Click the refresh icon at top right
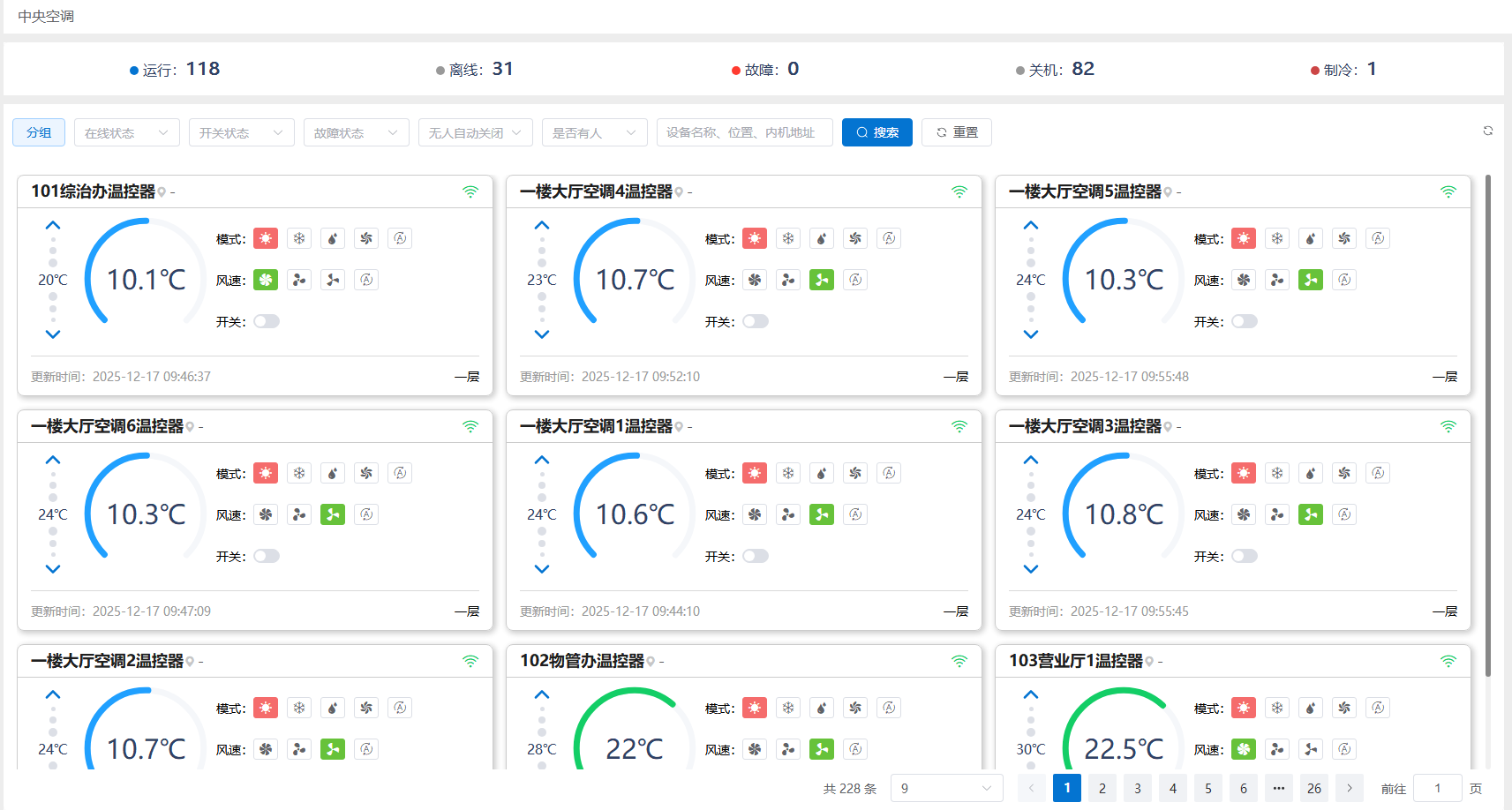 [x=1488, y=131]
